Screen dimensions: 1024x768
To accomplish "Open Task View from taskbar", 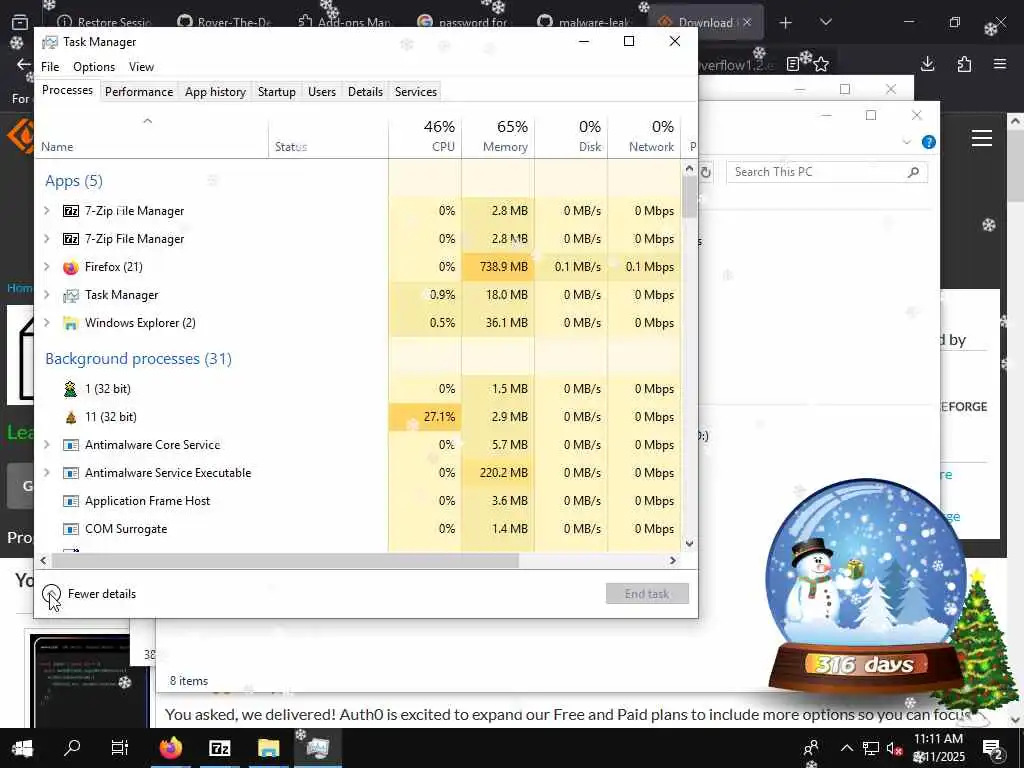I will [120, 748].
